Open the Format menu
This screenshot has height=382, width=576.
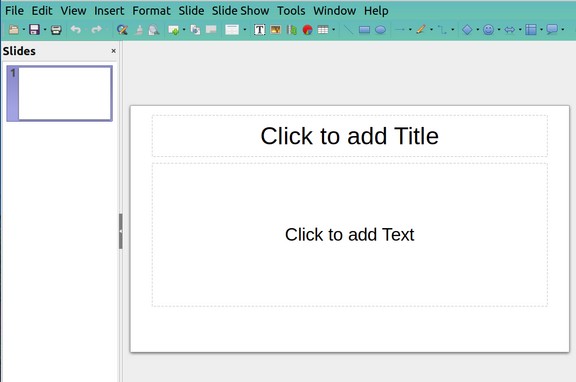[151, 11]
